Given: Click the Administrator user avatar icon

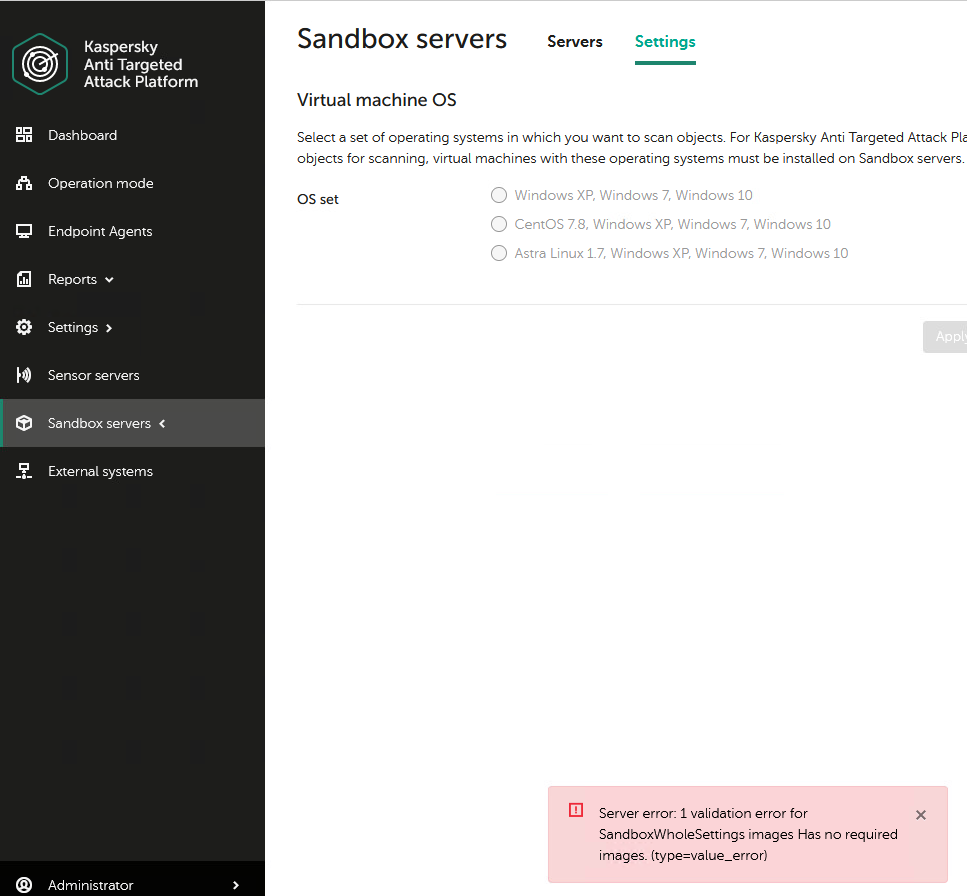Looking at the screenshot, I should [25, 885].
